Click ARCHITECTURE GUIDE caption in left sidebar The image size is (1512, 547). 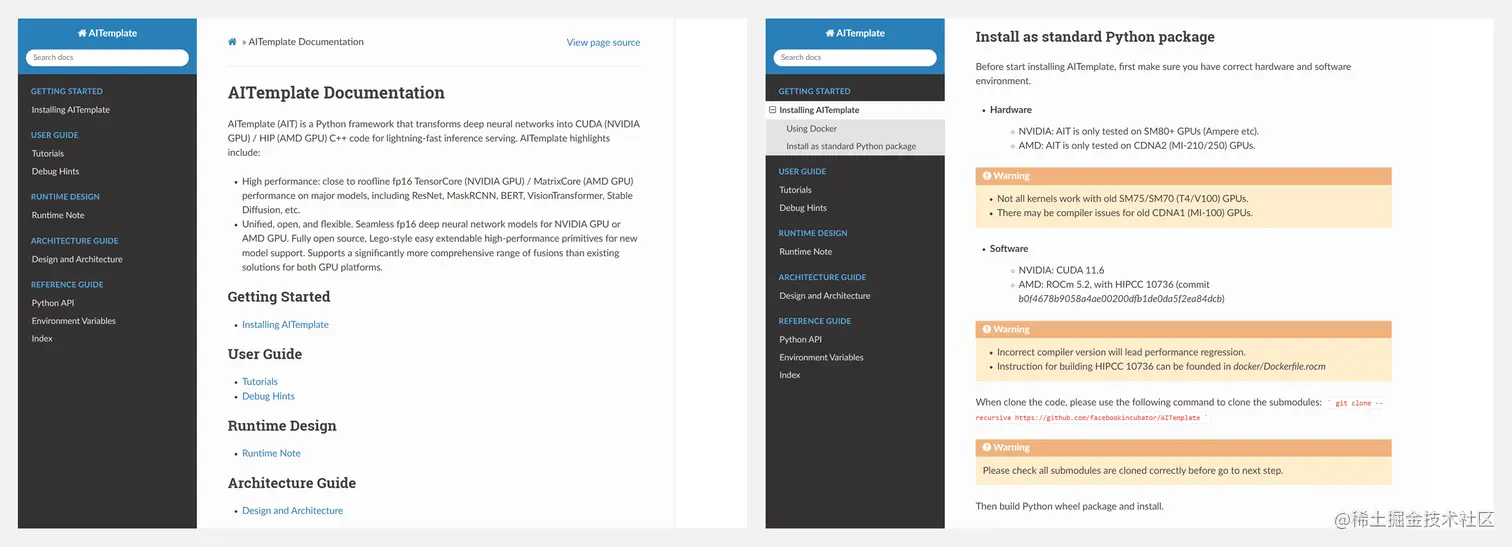click(x=75, y=241)
